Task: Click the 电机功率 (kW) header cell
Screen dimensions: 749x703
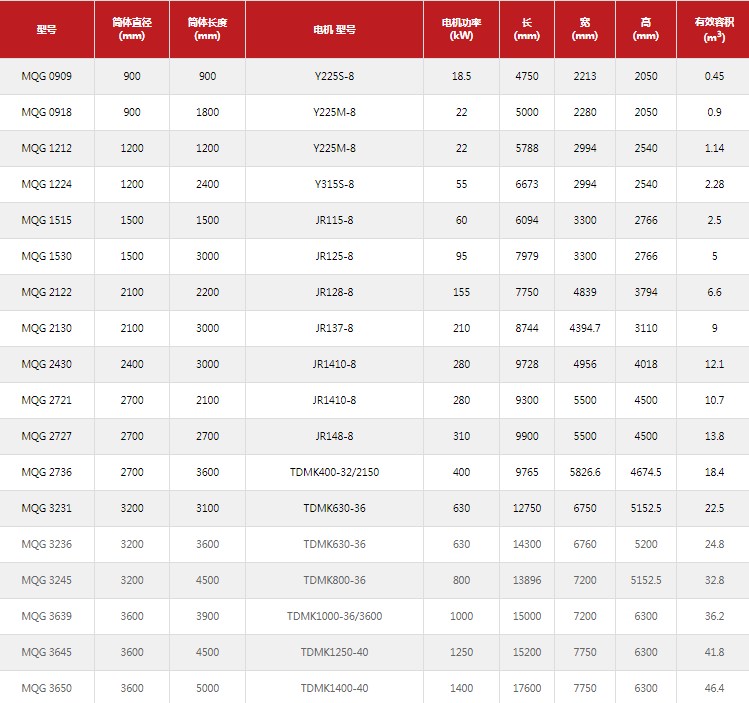Action: (x=461, y=29)
